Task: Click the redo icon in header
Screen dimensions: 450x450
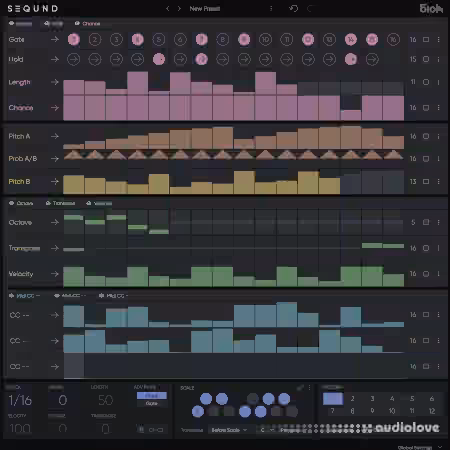Action: click(310, 8)
